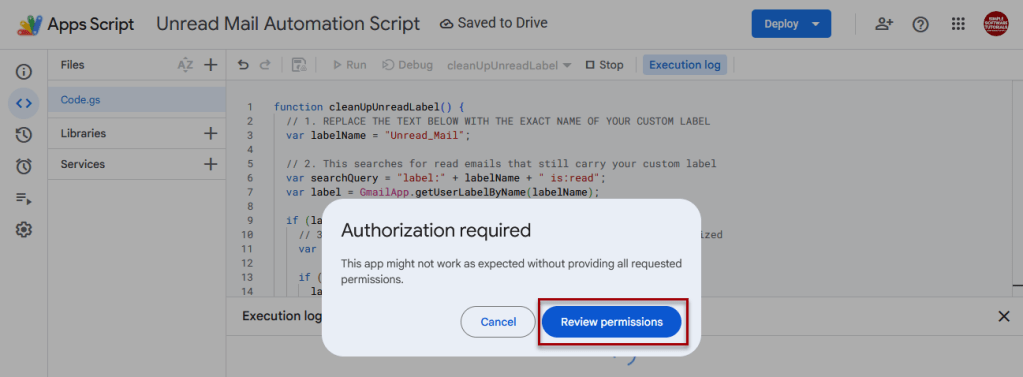Click the function cleanUpUnreadLabel line
The width and height of the screenshot is (1023, 377).
(369, 106)
